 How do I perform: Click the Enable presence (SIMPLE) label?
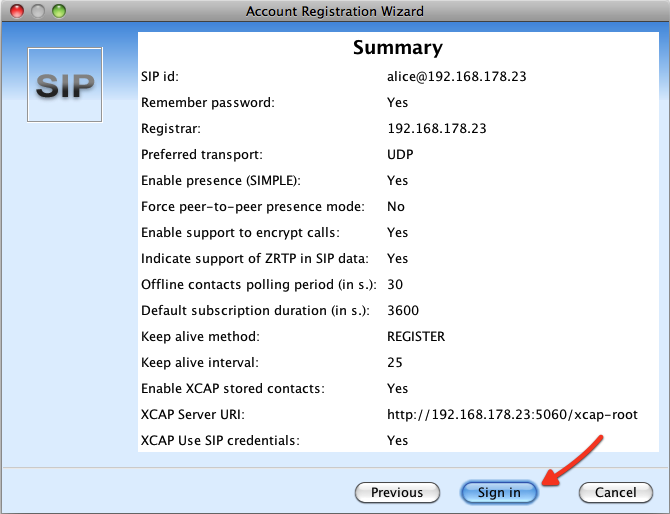coord(221,180)
